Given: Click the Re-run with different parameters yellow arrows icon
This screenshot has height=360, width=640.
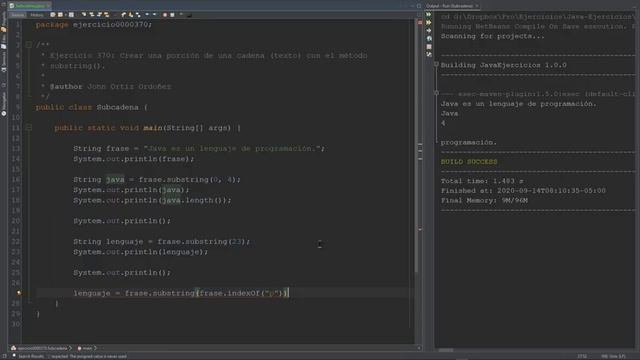Looking at the screenshot, I should pyautogui.click(x=429, y=22).
